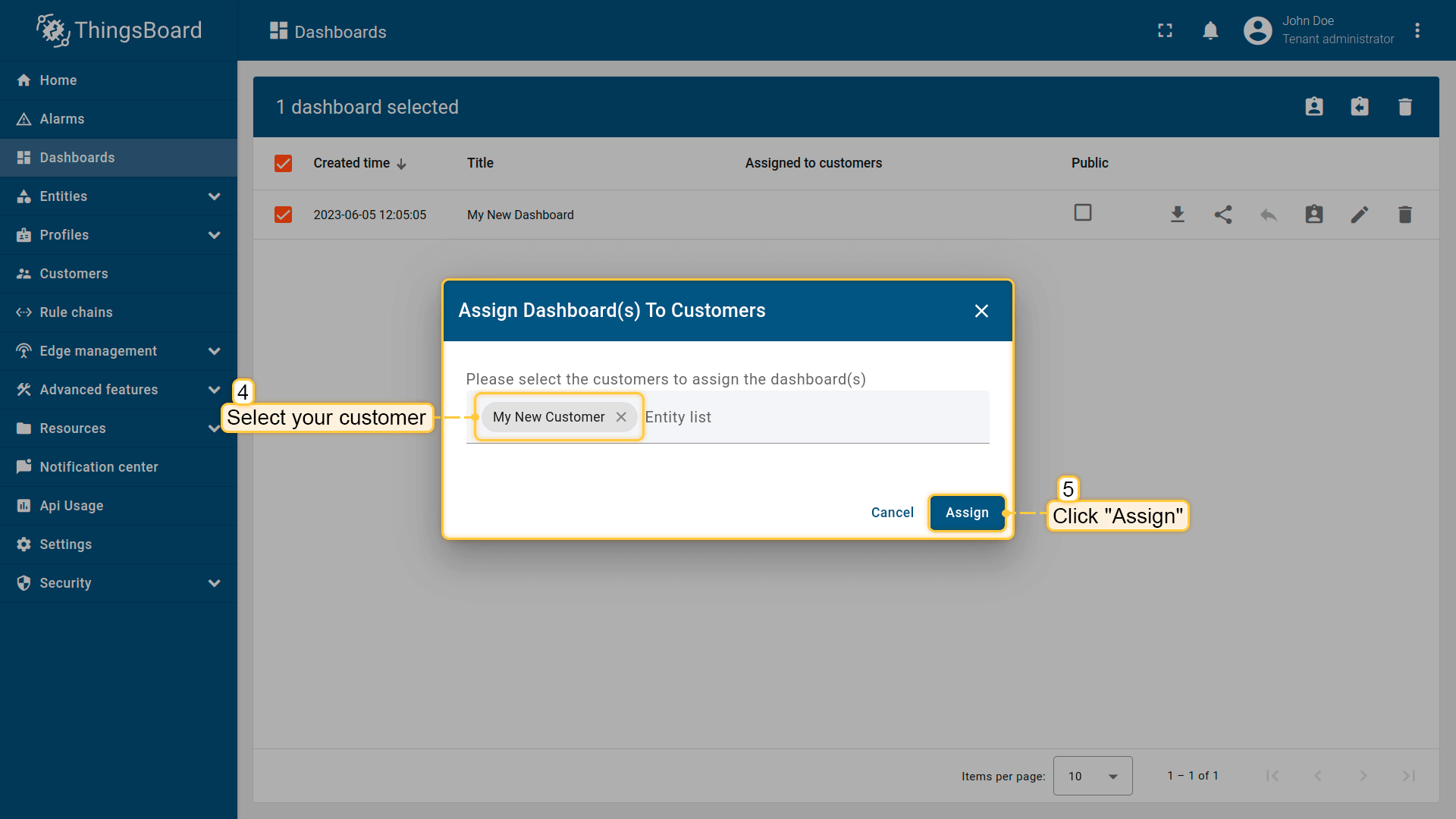Cancel the assign dialog
1456x819 pixels.
(892, 513)
